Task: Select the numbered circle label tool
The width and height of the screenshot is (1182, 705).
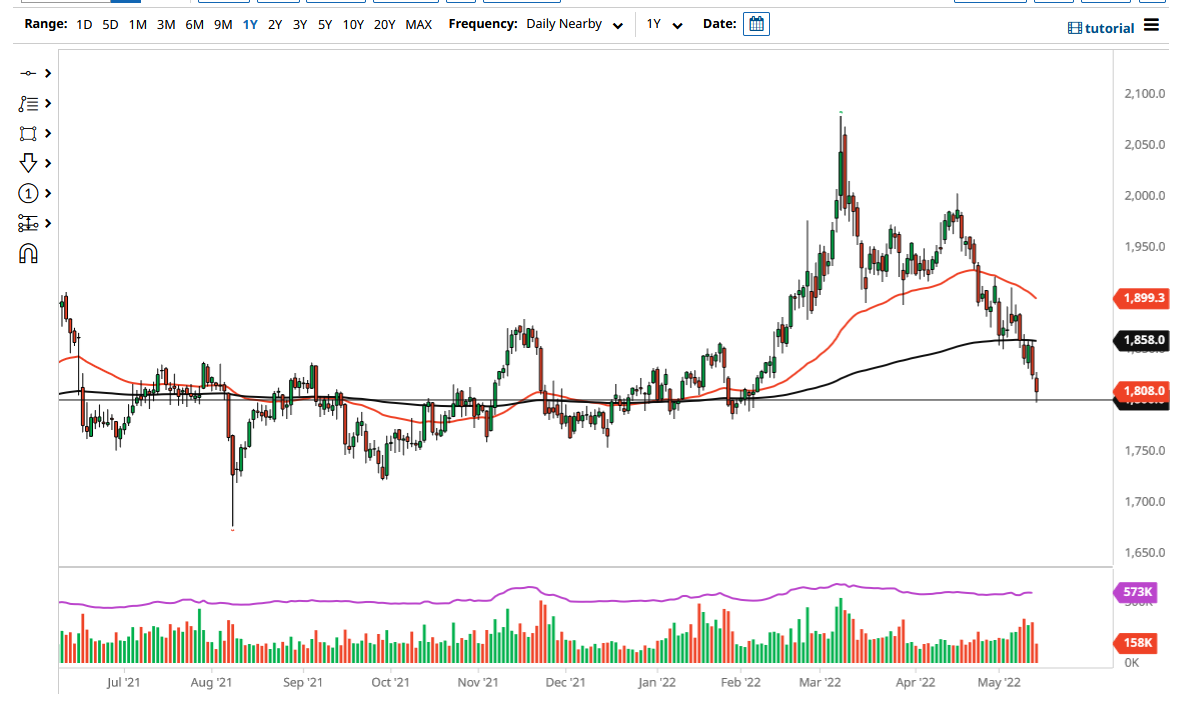Action: pyautogui.click(x=28, y=194)
